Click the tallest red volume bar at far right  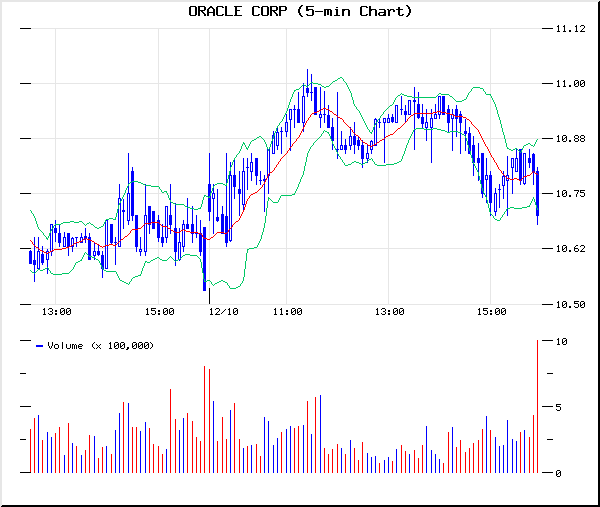pos(537,406)
